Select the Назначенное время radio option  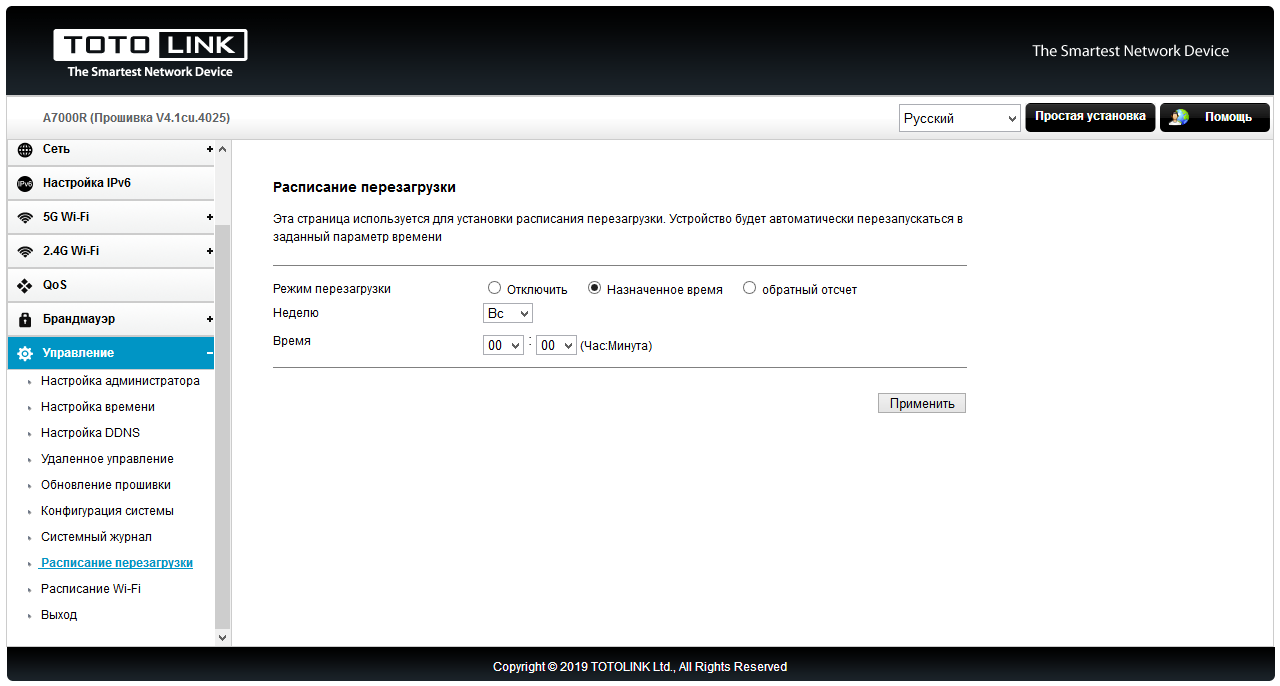pyautogui.click(x=594, y=288)
